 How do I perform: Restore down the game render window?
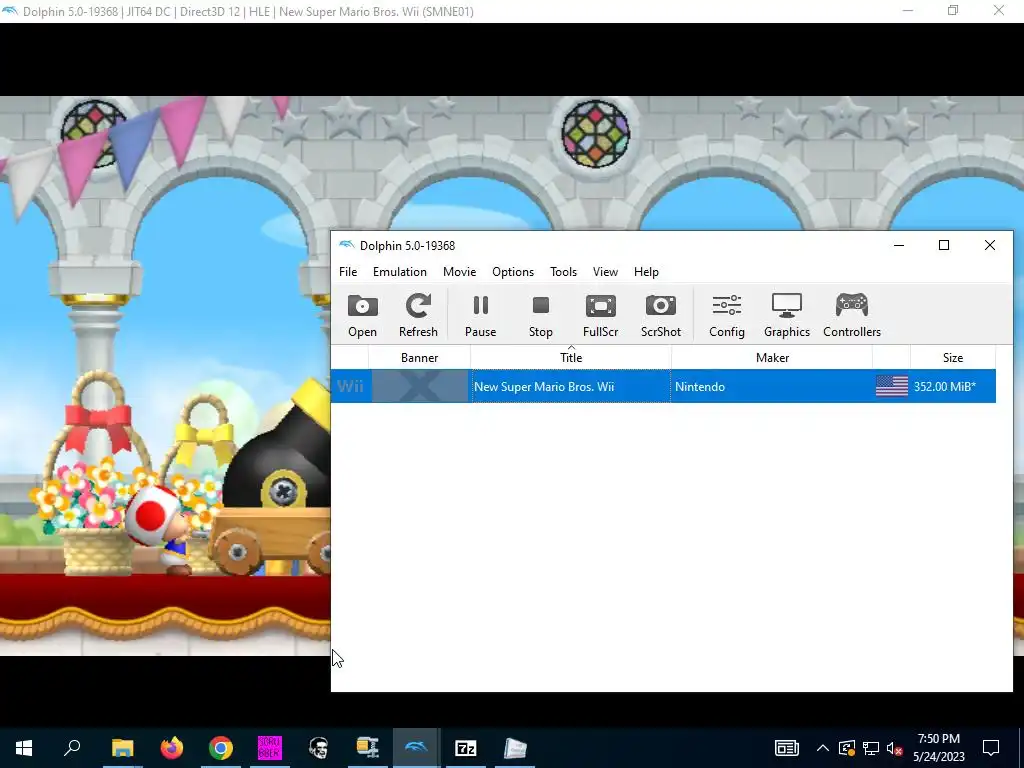pyautogui.click(x=953, y=10)
